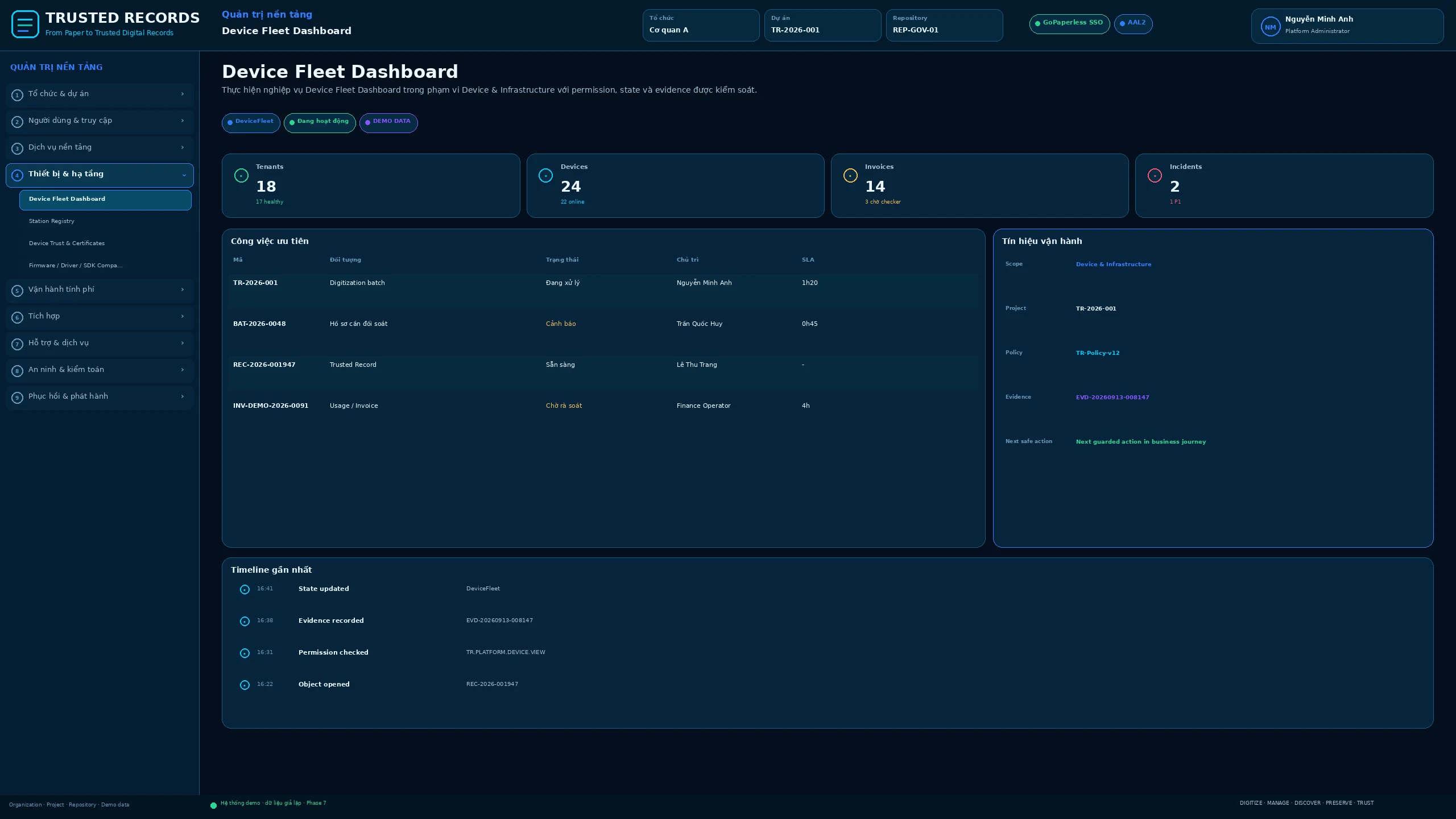
Task: Collapse Thiết bị & hạ tầng chevron
Action: (184, 175)
